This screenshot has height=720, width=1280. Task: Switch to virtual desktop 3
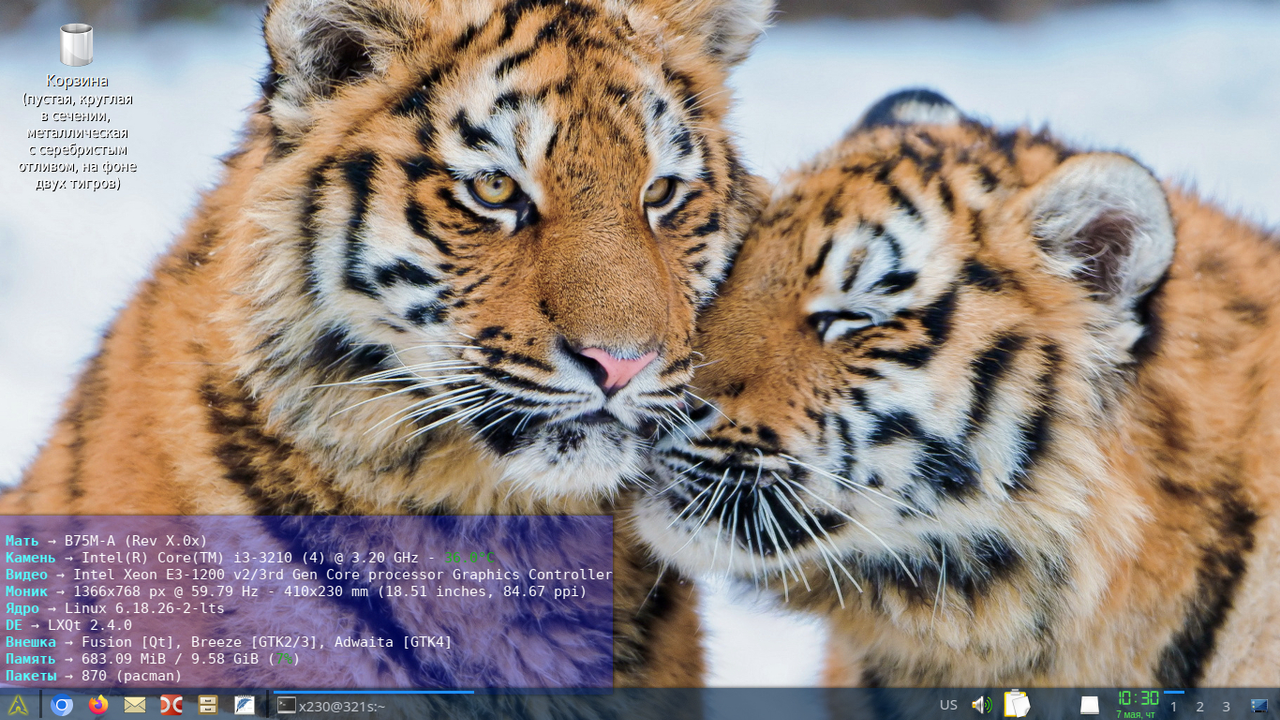coord(1226,706)
